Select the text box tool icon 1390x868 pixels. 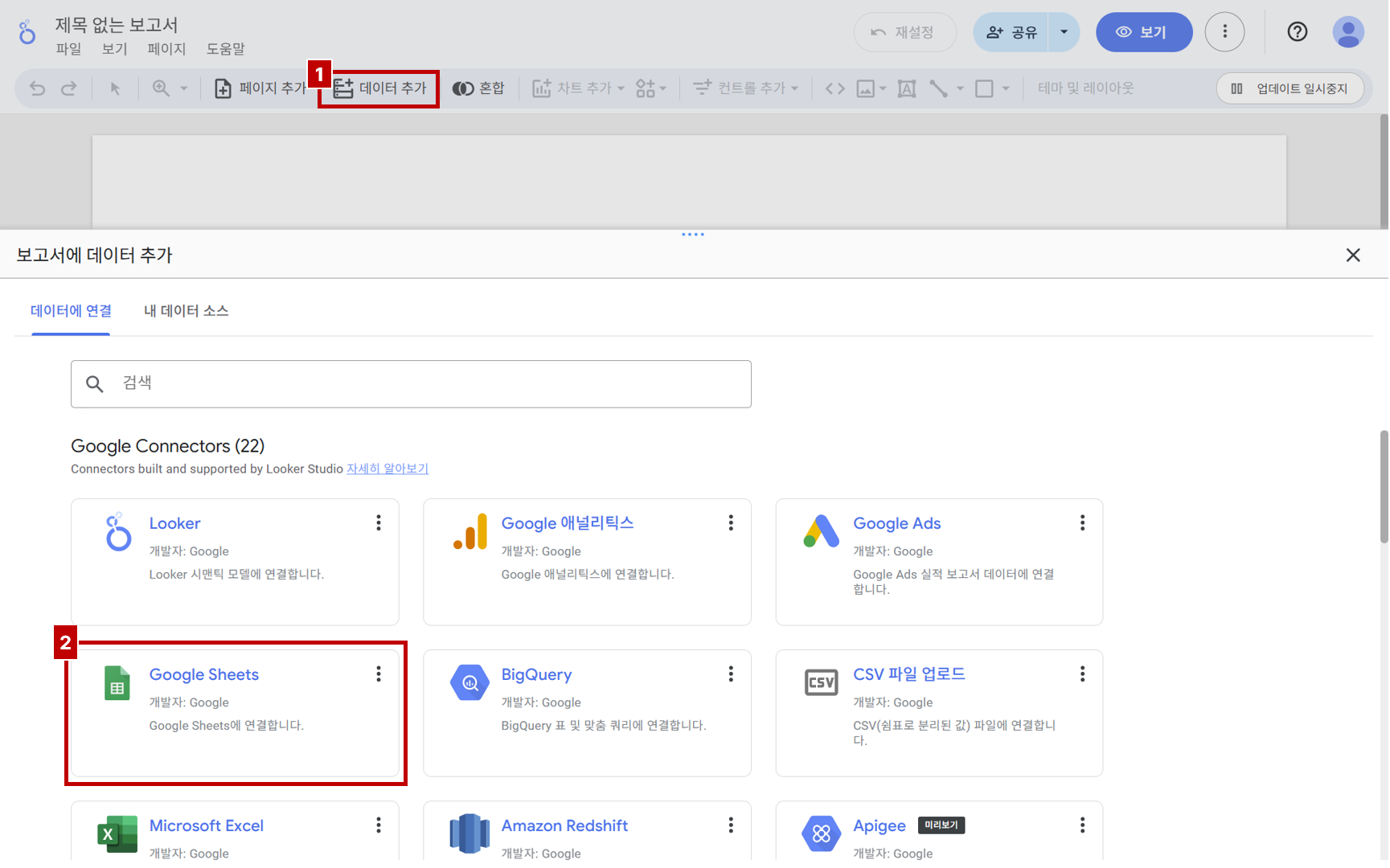coord(906,88)
